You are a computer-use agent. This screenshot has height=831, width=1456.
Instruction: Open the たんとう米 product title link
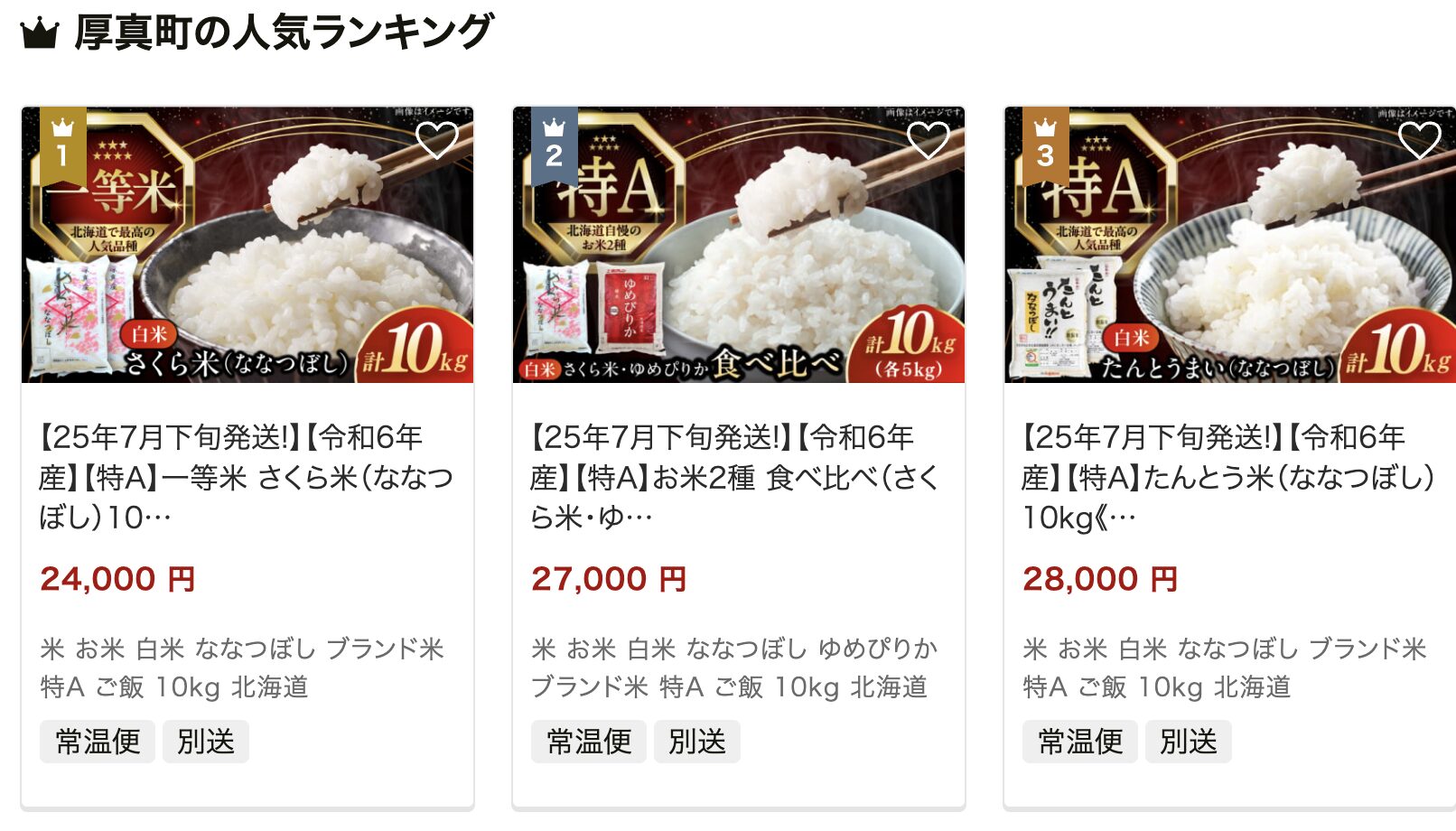pyautogui.click(x=1228, y=477)
